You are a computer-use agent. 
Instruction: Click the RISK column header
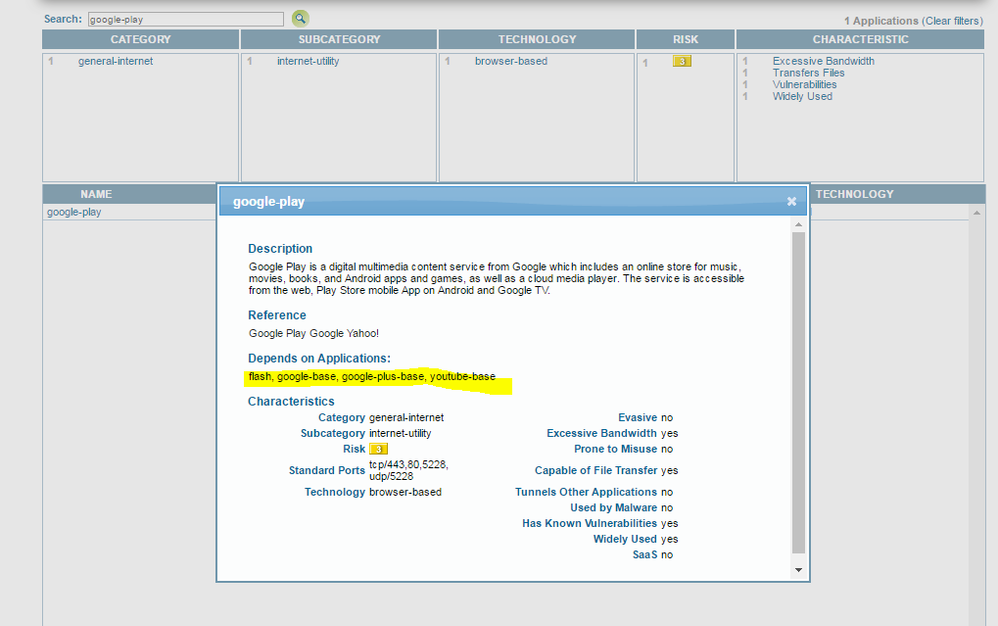685,39
